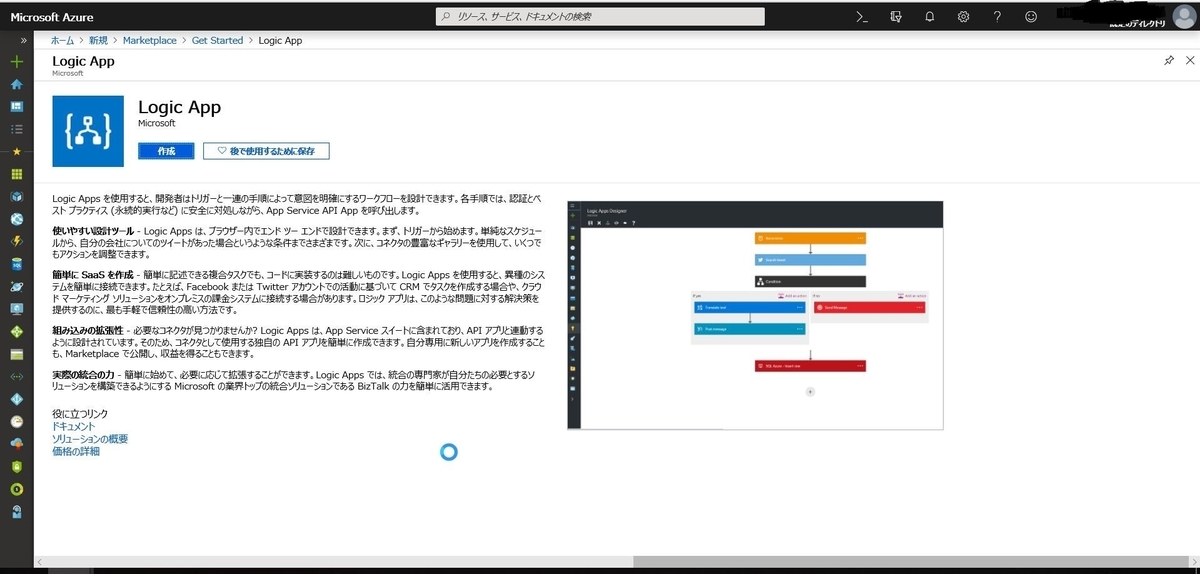Open Security Center green shield icon

pyautogui.click(x=16, y=466)
